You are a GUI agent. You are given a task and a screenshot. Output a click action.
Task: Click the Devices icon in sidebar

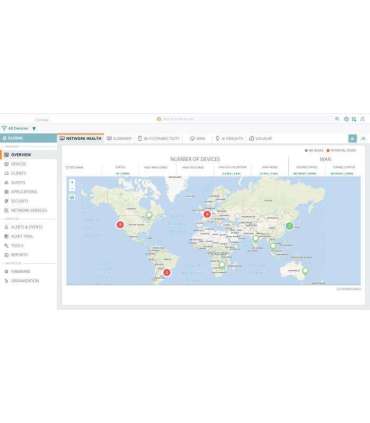click(x=6, y=164)
